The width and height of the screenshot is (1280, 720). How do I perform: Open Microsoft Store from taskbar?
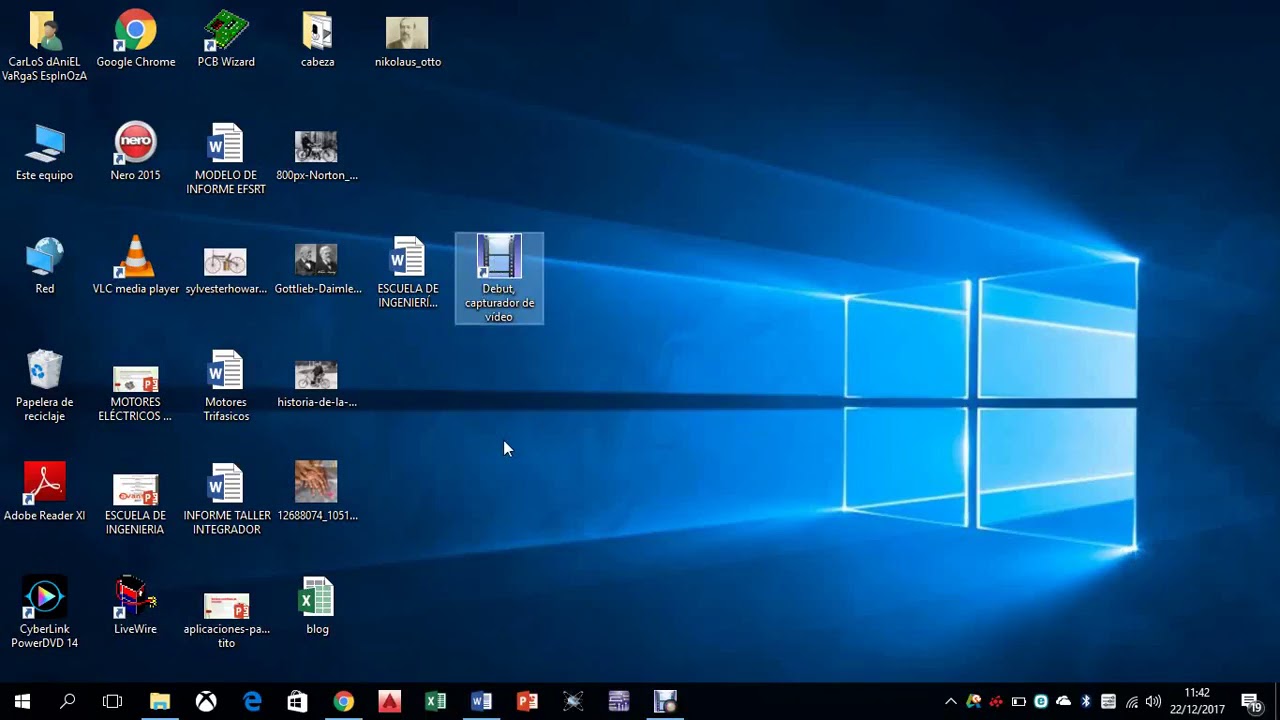pyautogui.click(x=297, y=702)
